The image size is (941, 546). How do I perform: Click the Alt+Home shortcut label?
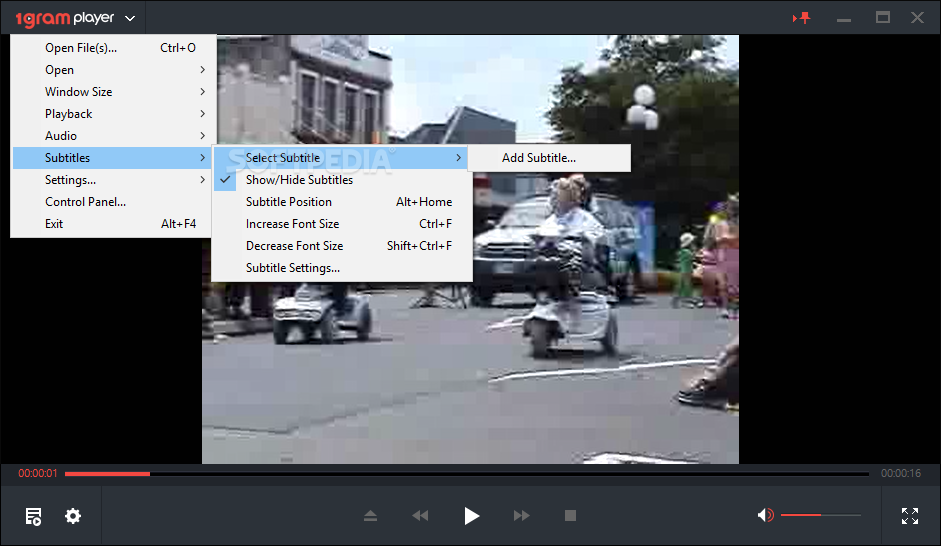(x=424, y=202)
